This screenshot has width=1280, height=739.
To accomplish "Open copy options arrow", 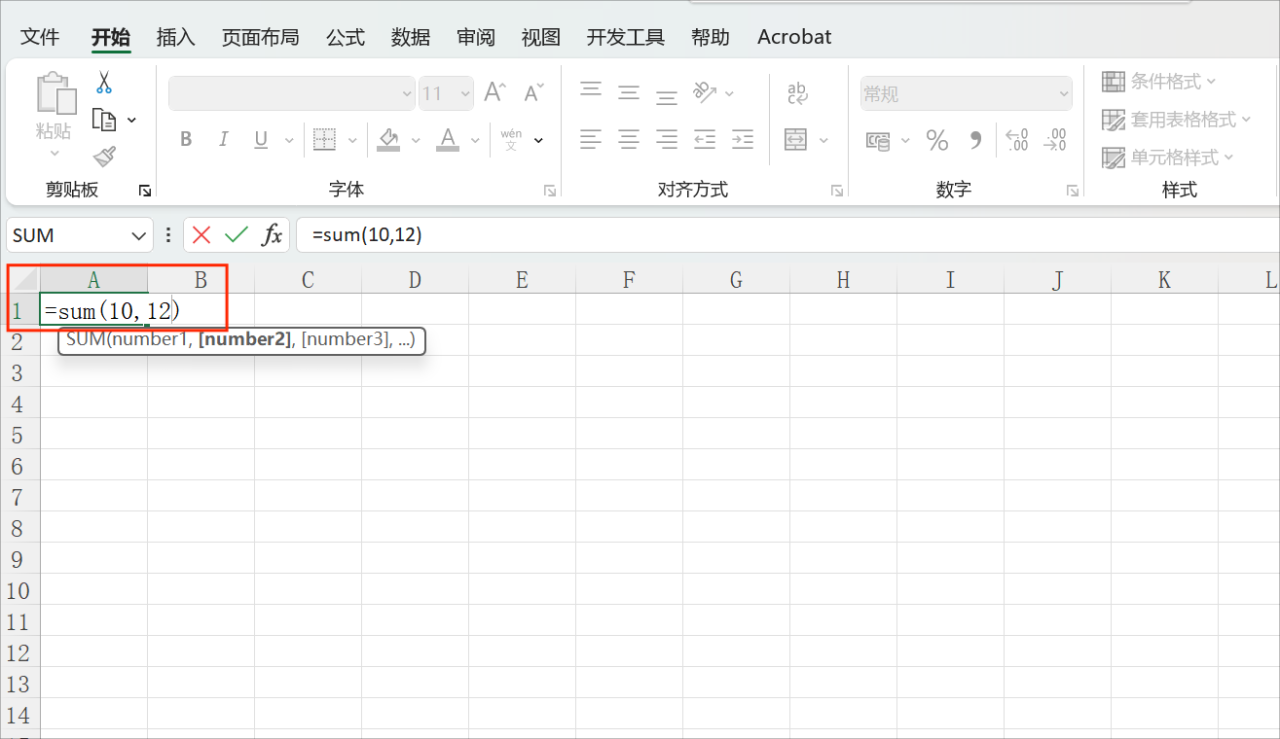I will pos(132,121).
